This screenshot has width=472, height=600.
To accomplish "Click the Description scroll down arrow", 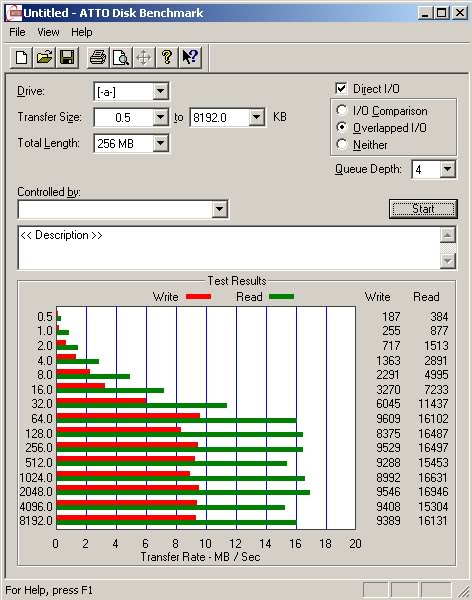I will (448, 261).
